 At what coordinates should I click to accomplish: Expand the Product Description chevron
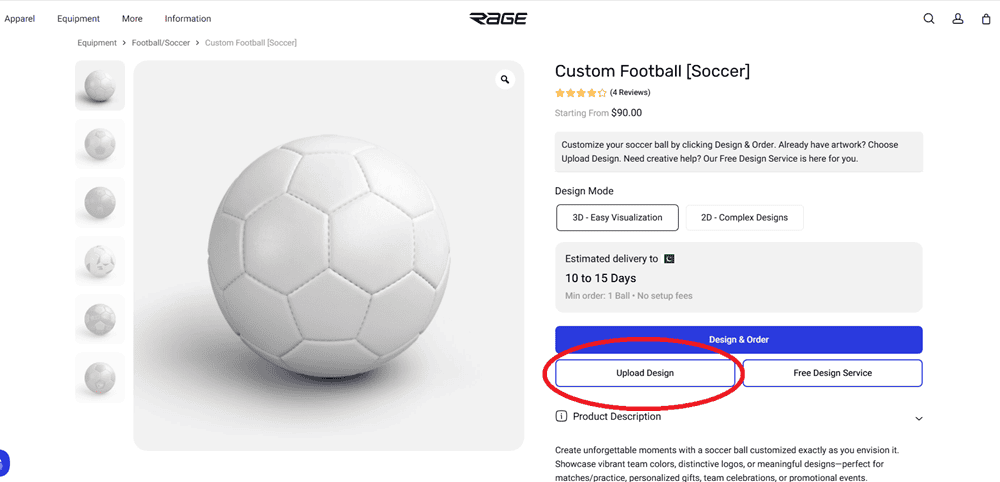[919, 418]
